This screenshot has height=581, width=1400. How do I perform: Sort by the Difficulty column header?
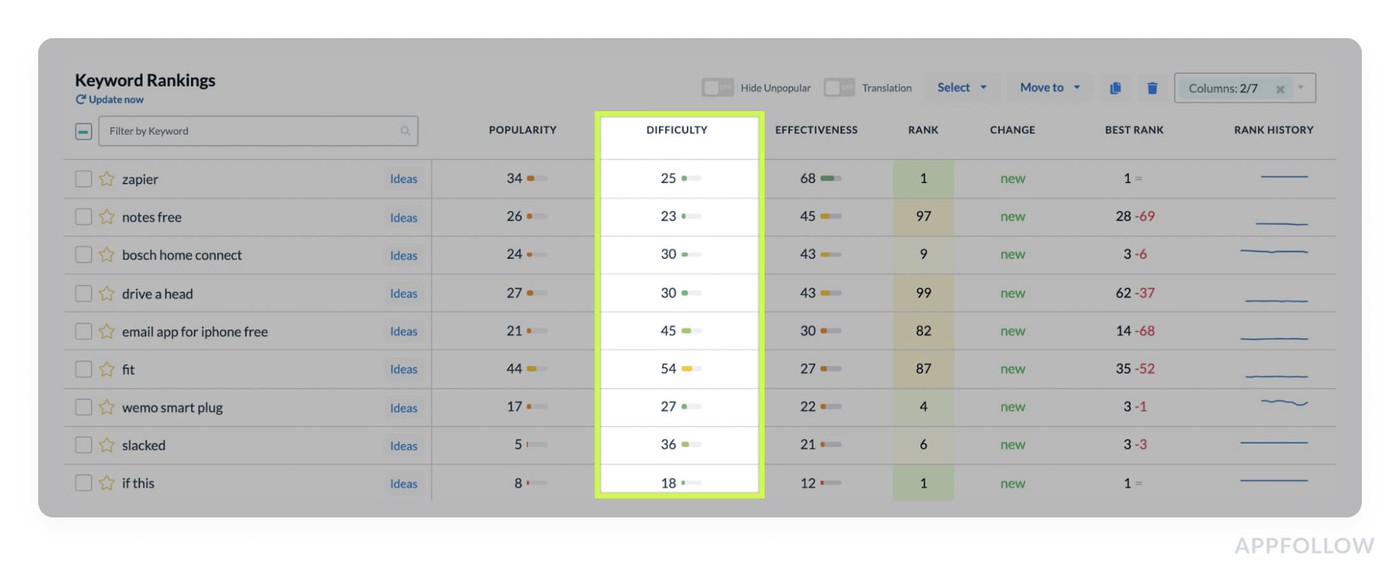point(676,130)
